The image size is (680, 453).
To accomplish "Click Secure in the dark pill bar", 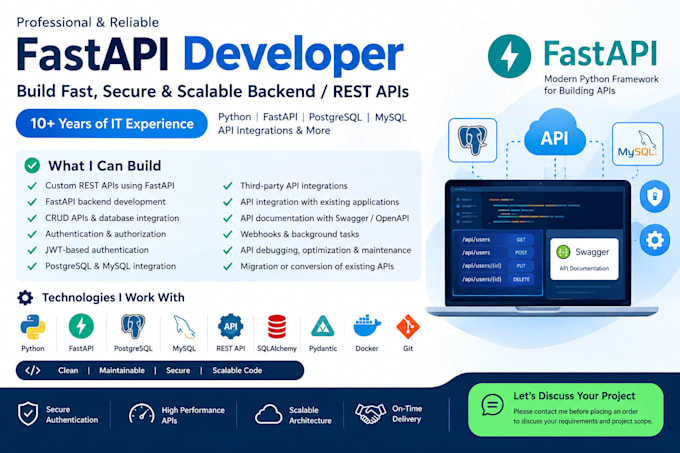I will coord(178,370).
